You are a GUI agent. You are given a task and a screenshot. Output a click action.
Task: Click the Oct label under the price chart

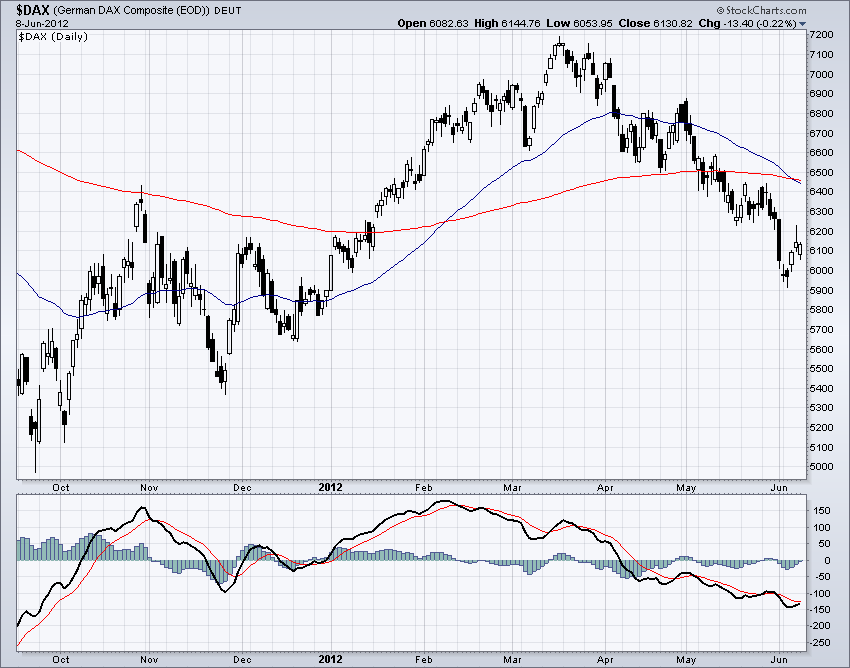(x=61, y=487)
